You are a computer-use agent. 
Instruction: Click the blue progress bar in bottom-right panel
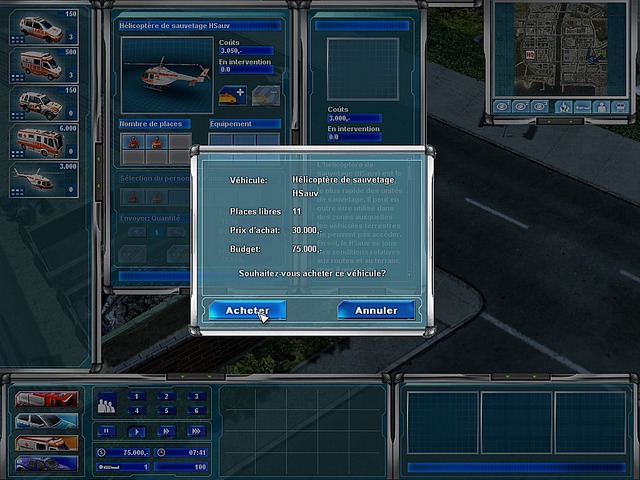tap(516, 467)
